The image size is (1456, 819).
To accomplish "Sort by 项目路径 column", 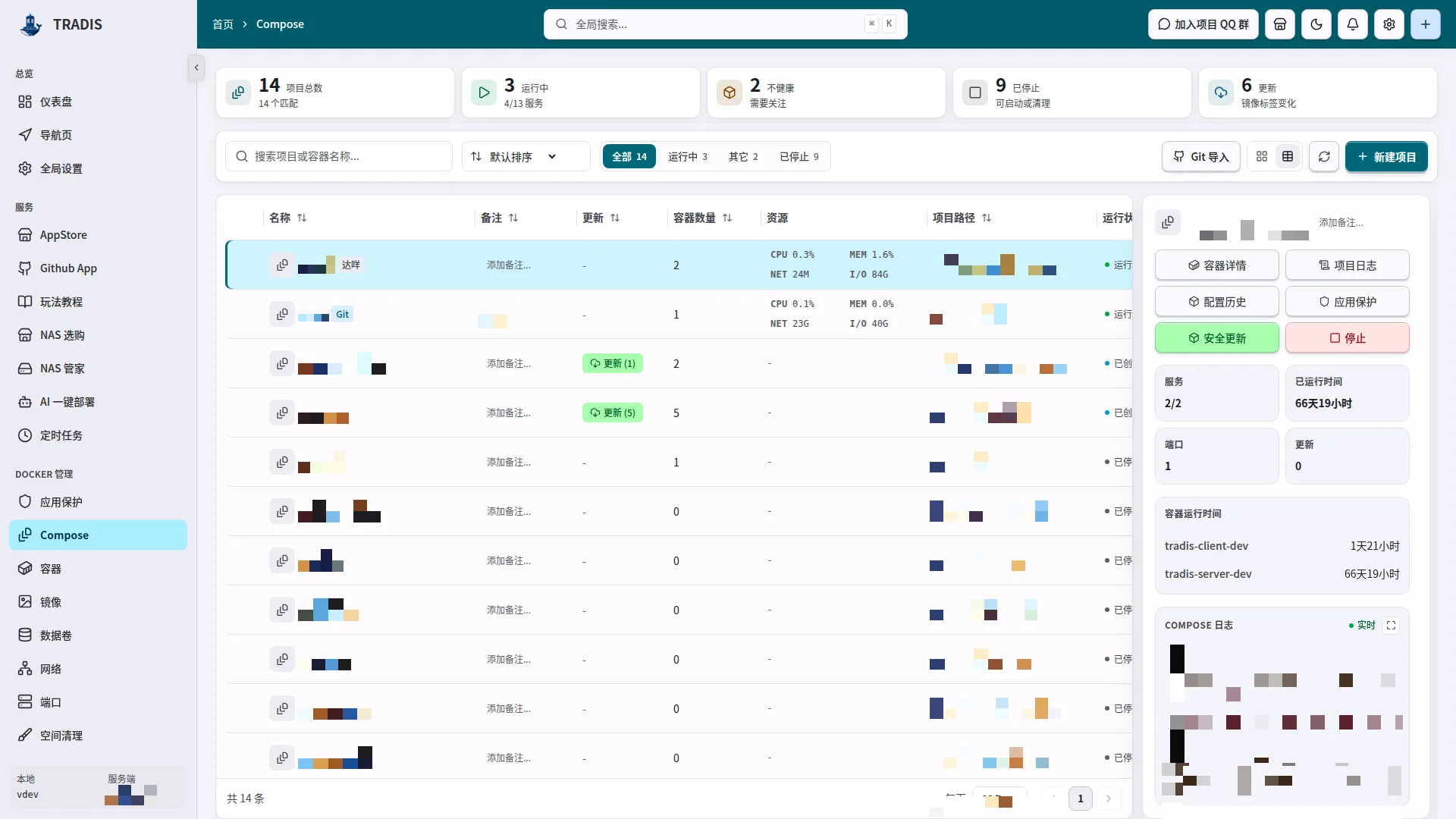I will 962,218.
